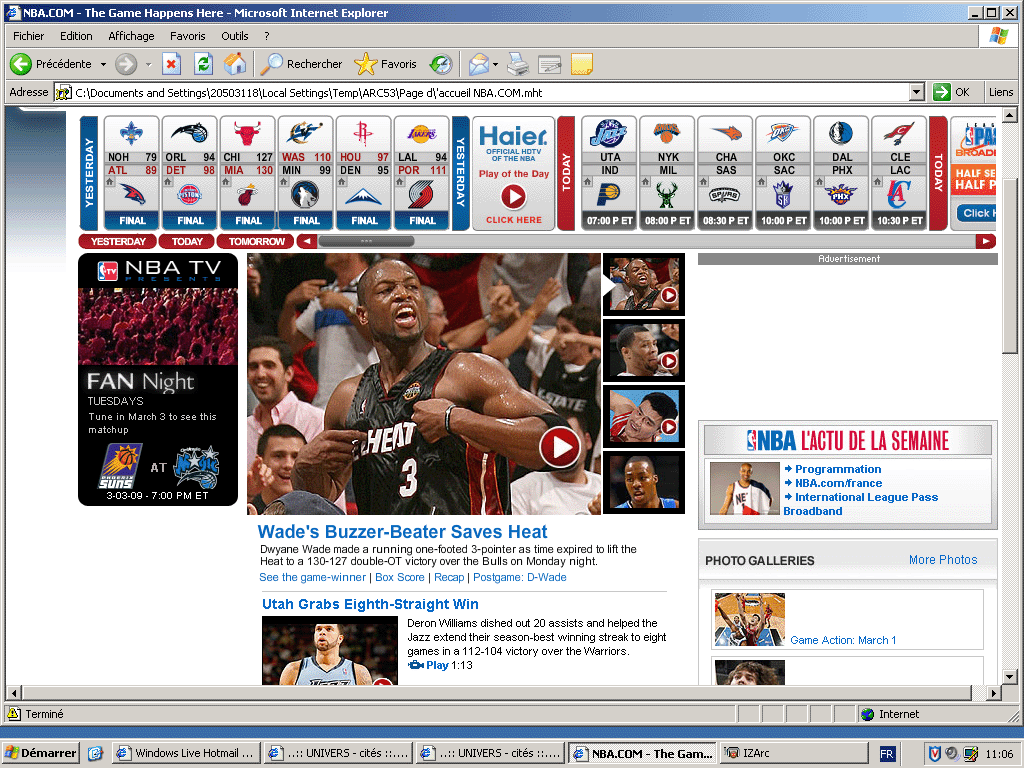Image resolution: width=1024 pixels, height=768 pixels.
Task: Open the CLE vs LAC game card
Action: tap(899, 173)
